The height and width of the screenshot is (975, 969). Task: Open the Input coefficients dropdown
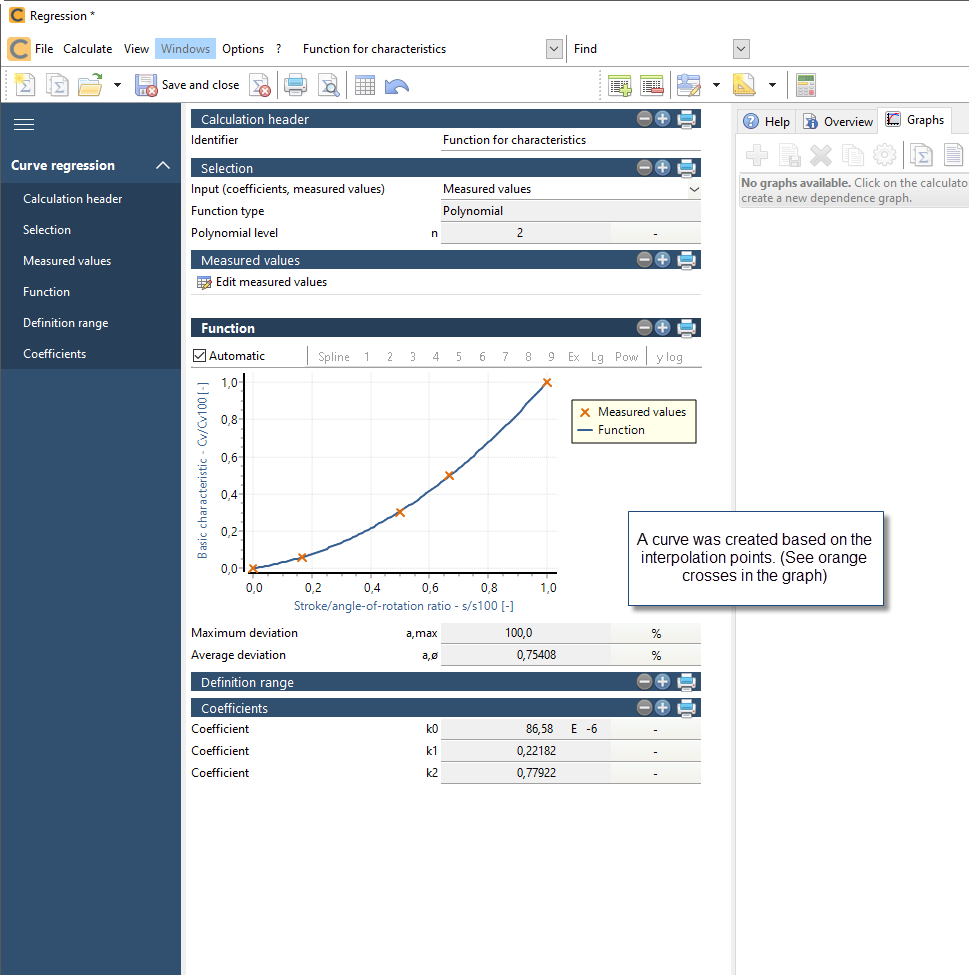click(x=693, y=189)
